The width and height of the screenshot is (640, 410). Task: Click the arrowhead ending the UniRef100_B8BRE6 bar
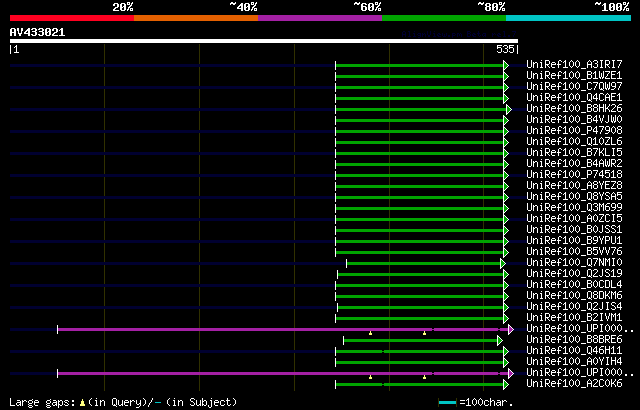500,341
